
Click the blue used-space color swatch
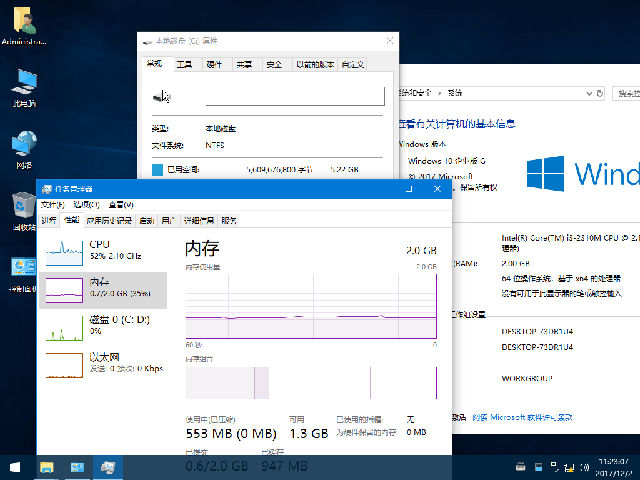coord(158,170)
